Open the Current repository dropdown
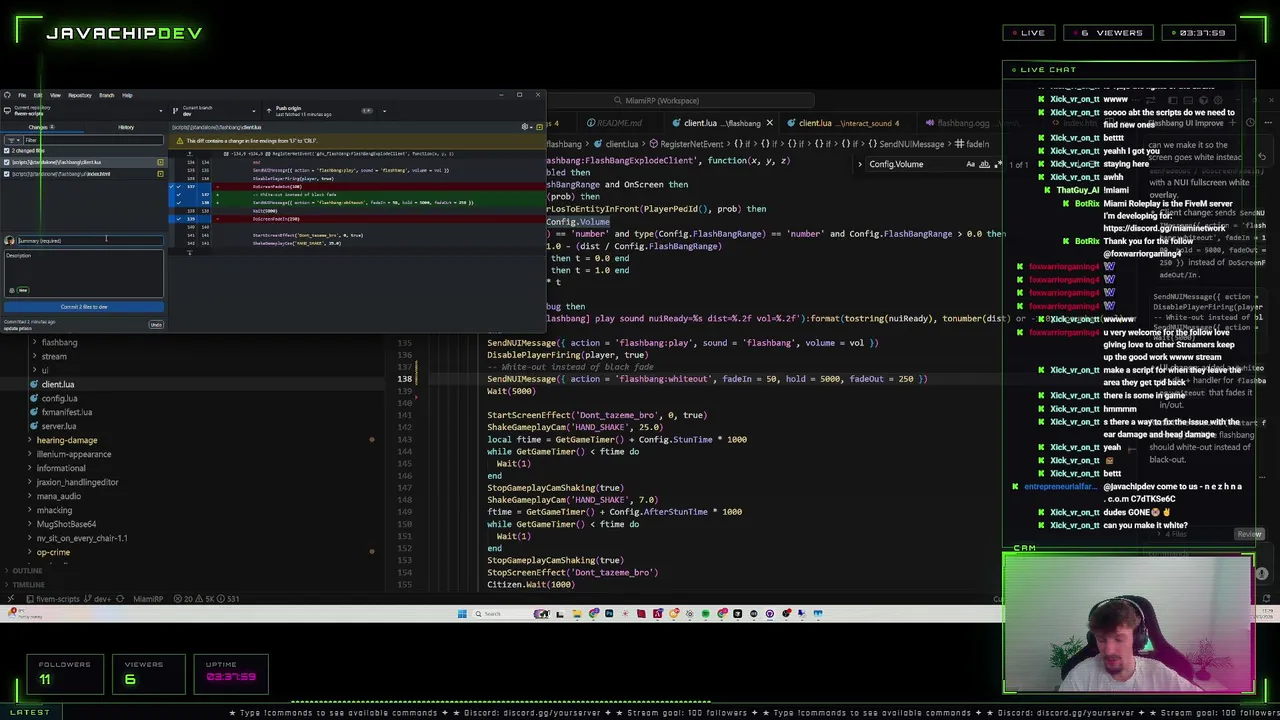Viewport: 1280px width, 720px height. (x=84, y=110)
